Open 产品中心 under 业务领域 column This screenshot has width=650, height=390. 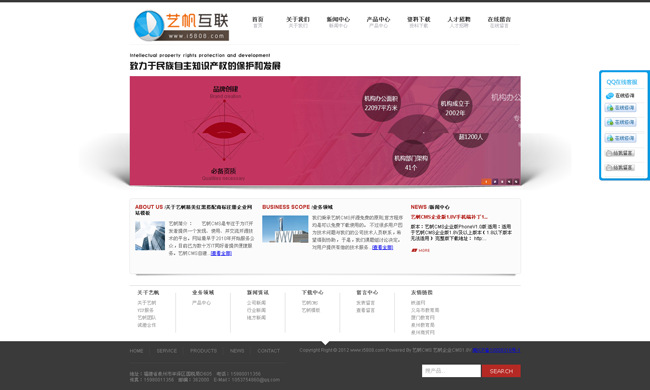[x=201, y=303]
